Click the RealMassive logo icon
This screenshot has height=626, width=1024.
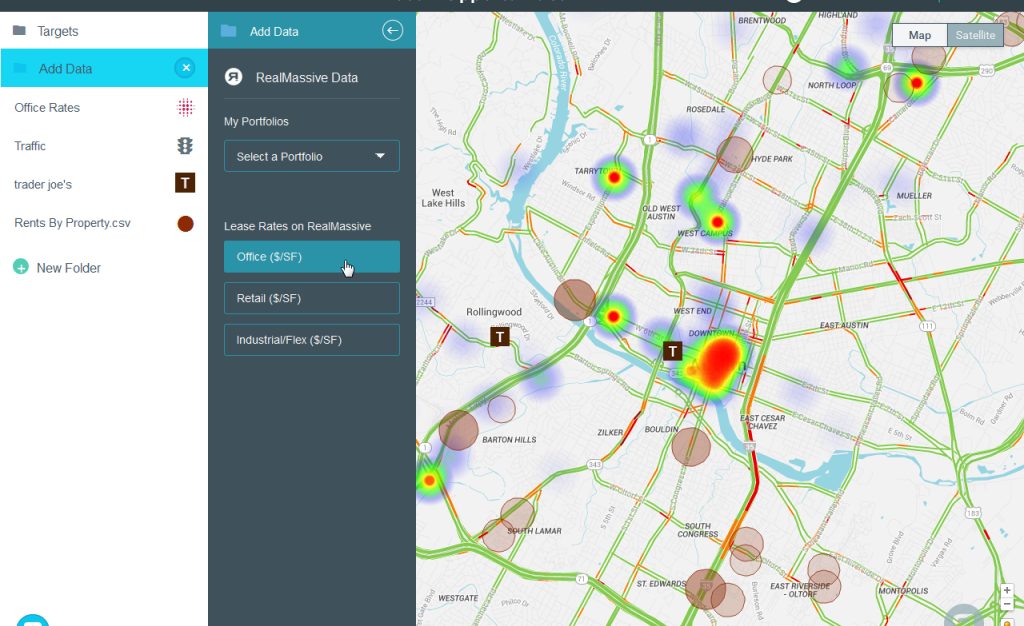(234, 77)
